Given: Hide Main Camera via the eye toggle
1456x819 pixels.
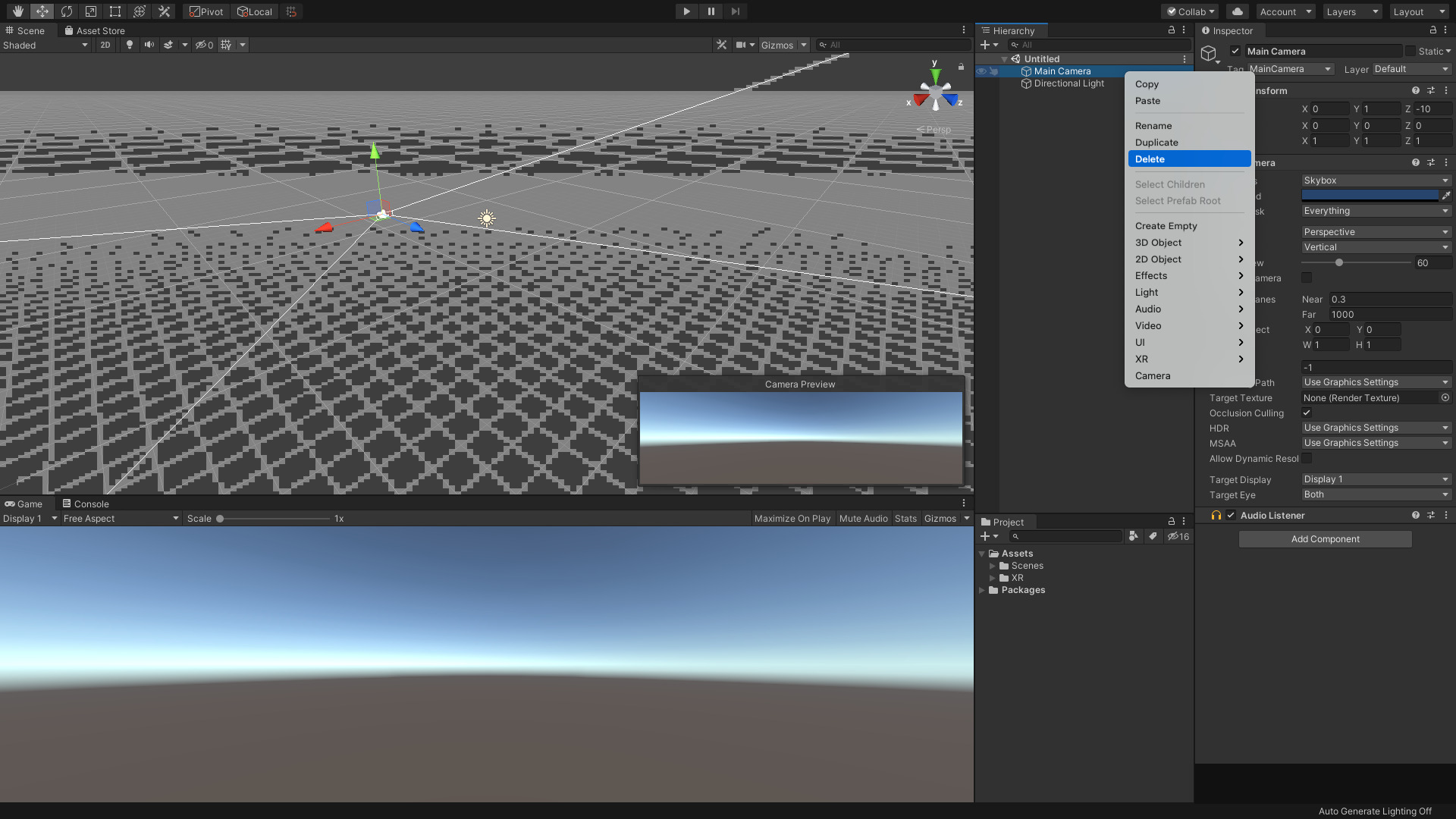Looking at the screenshot, I should (981, 71).
